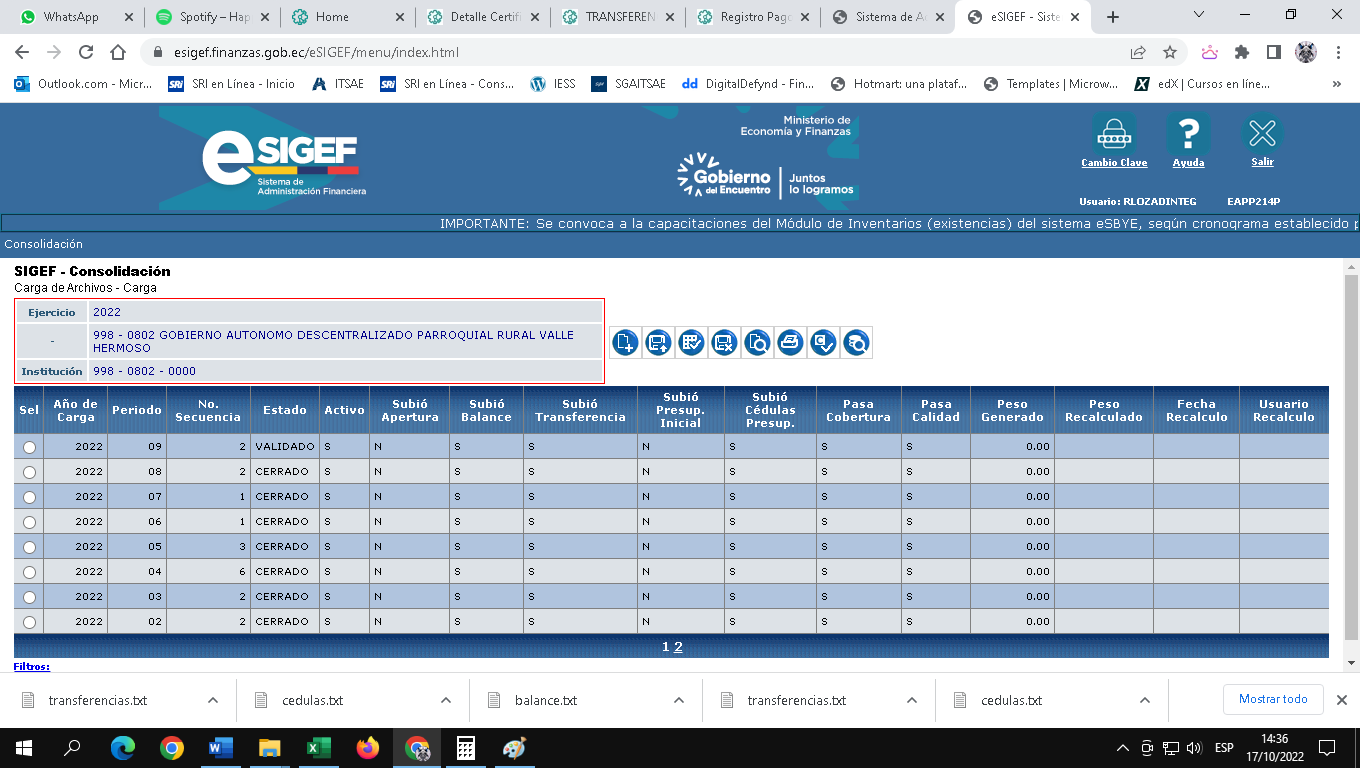This screenshot has width=1360, height=768.
Task: Click the disk with X delete icon
Action: (x=724, y=343)
